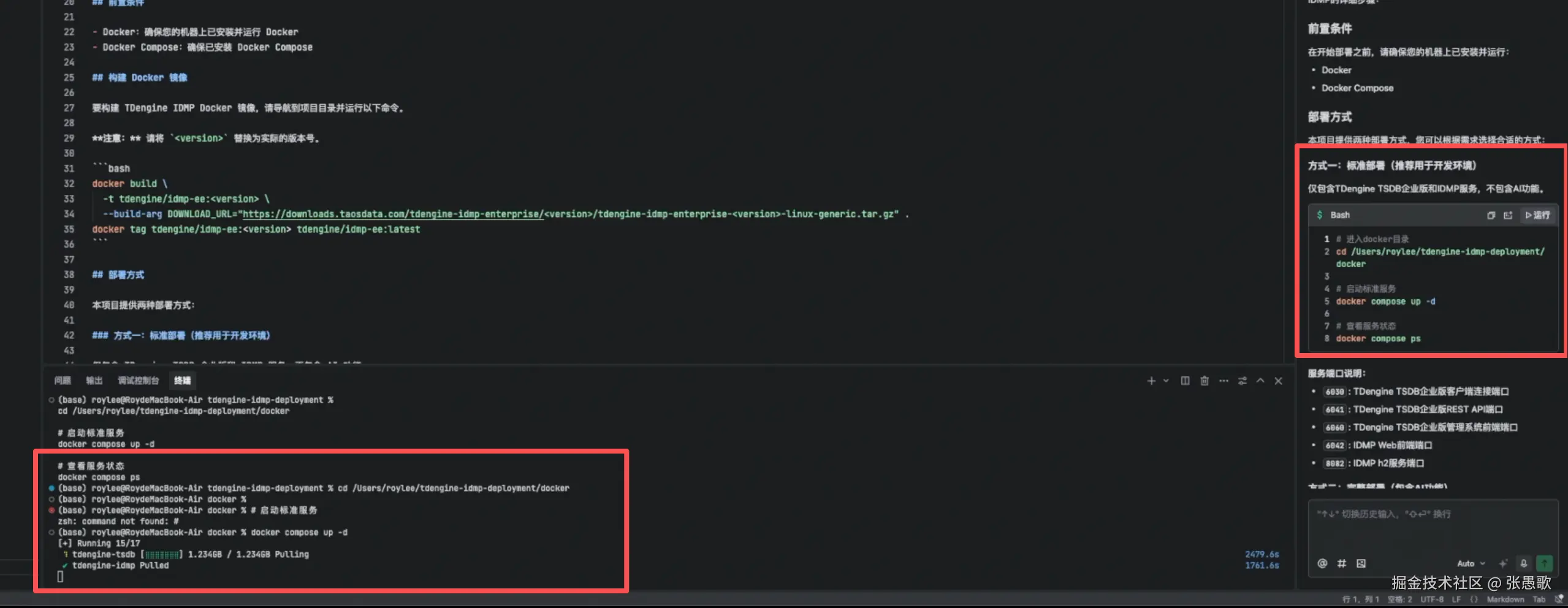1568x608 pixels.
Task: Copy the Bash code block
Action: click(x=1491, y=215)
